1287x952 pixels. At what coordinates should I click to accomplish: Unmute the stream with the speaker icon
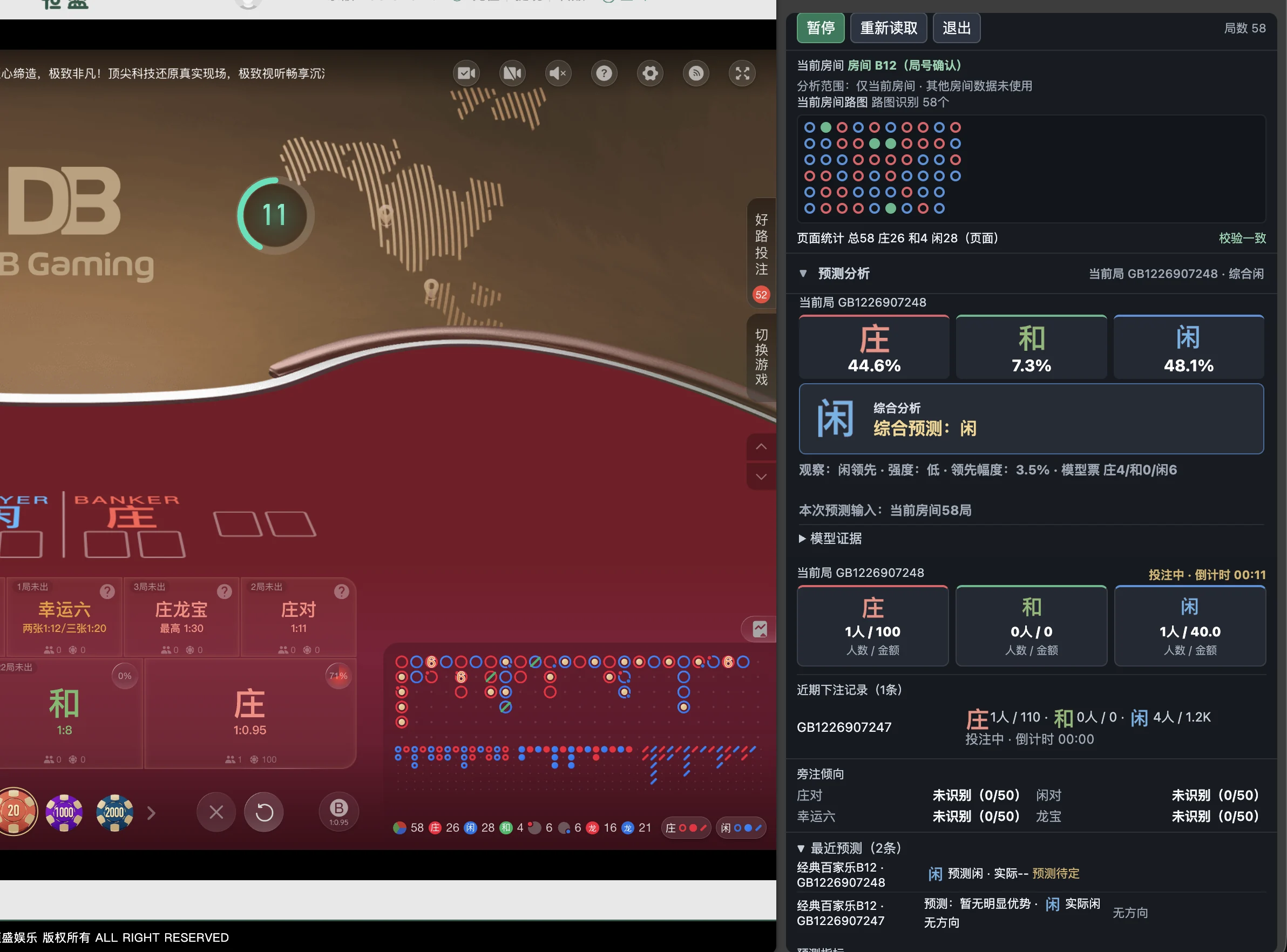click(559, 74)
